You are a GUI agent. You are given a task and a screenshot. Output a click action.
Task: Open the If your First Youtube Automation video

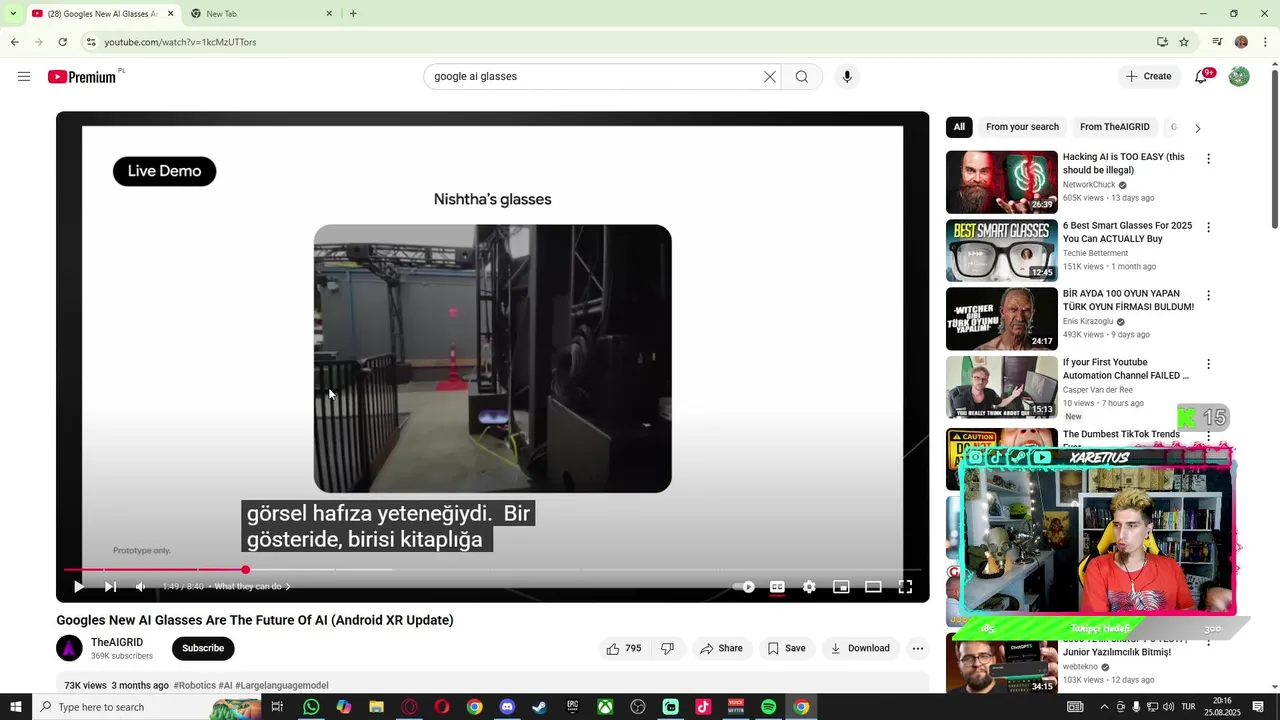(1125, 369)
